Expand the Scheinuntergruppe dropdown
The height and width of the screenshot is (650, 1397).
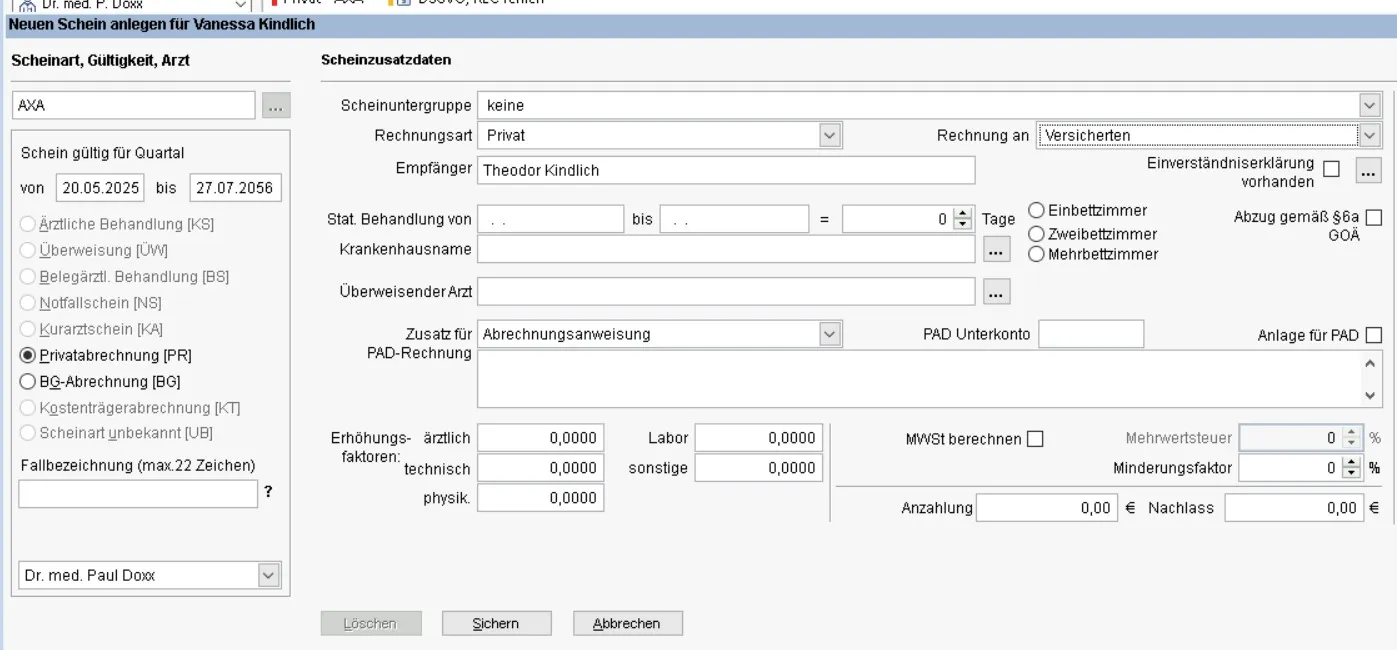click(1369, 105)
